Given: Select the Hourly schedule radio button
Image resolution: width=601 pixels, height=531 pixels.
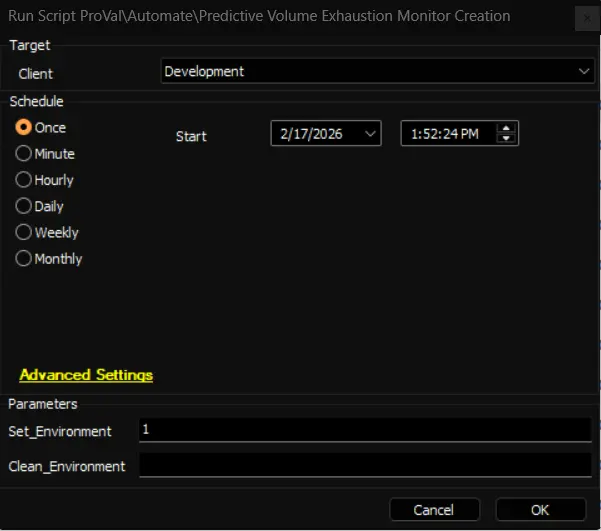Looking at the screenshot, I should [x=23, y=180].
